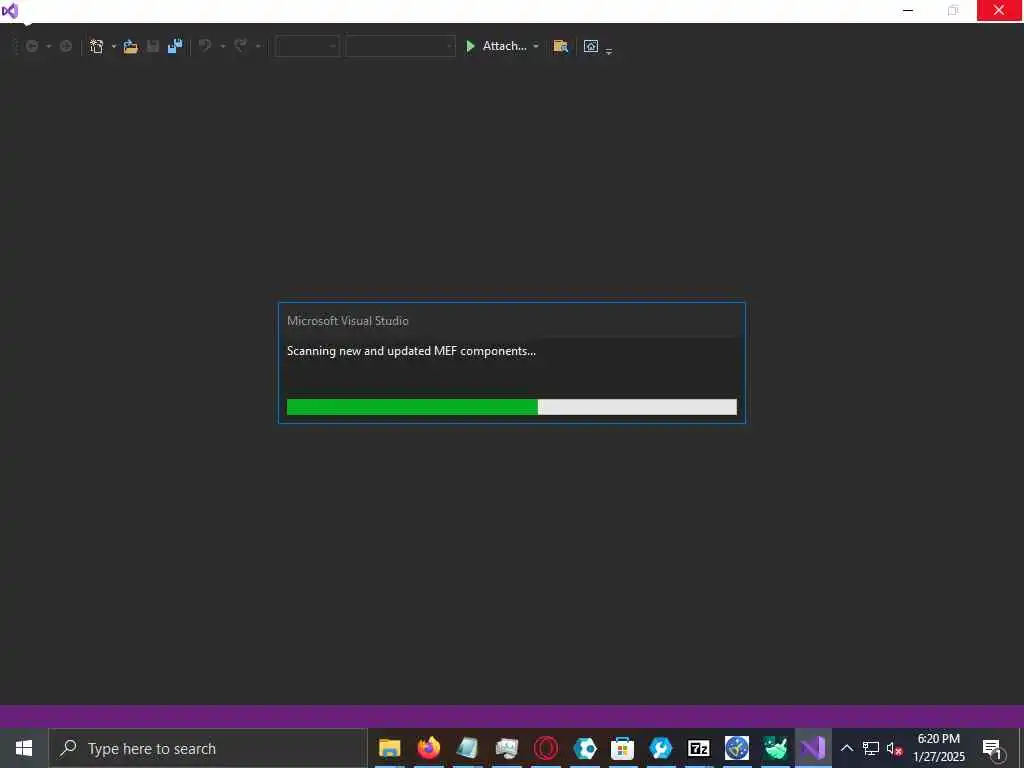The height and width of the screenshot is (768, 1024).
Task: Click the Open File folder icon
Action: pos(131,46)
